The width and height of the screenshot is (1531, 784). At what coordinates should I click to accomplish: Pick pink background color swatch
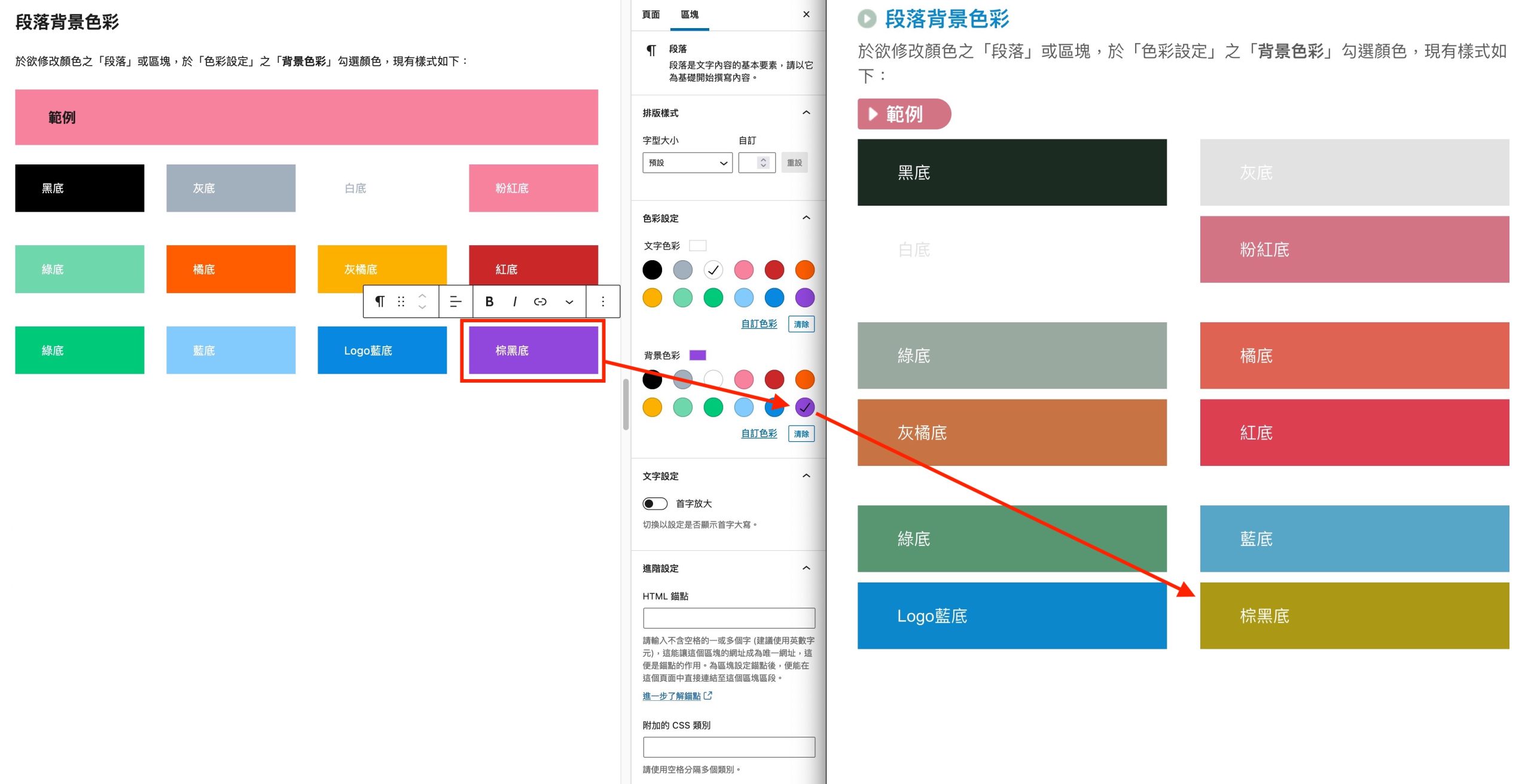[744, 379]
